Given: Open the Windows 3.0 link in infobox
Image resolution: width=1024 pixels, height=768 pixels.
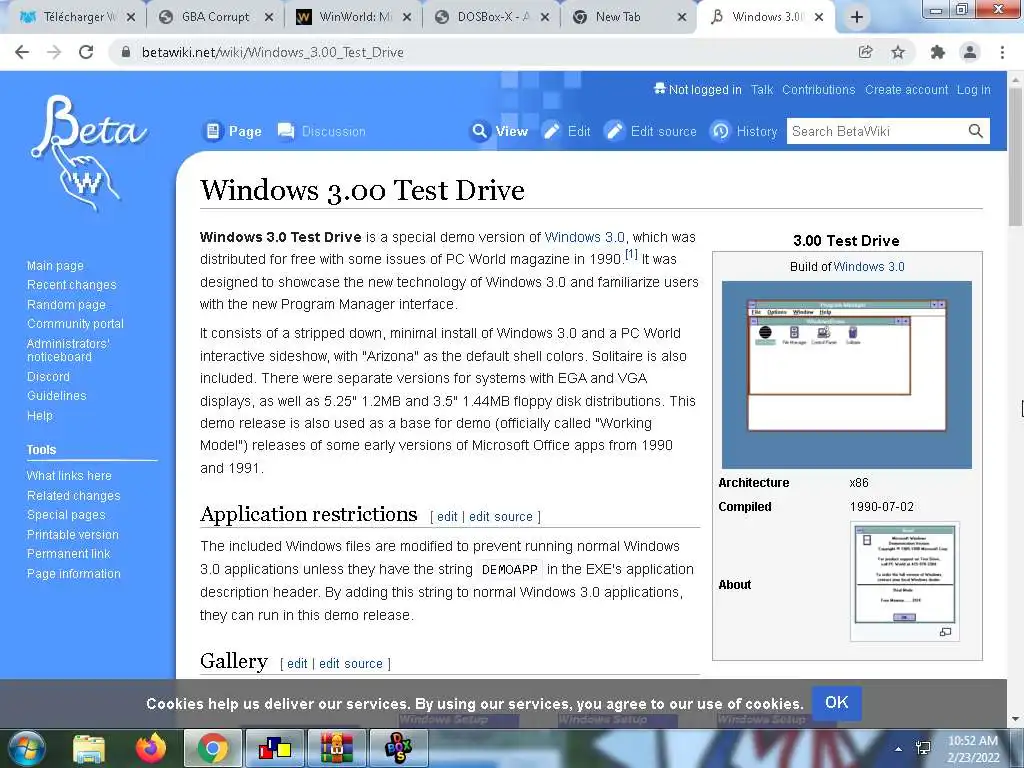Looking at the screenshot, I should point(869,266).
